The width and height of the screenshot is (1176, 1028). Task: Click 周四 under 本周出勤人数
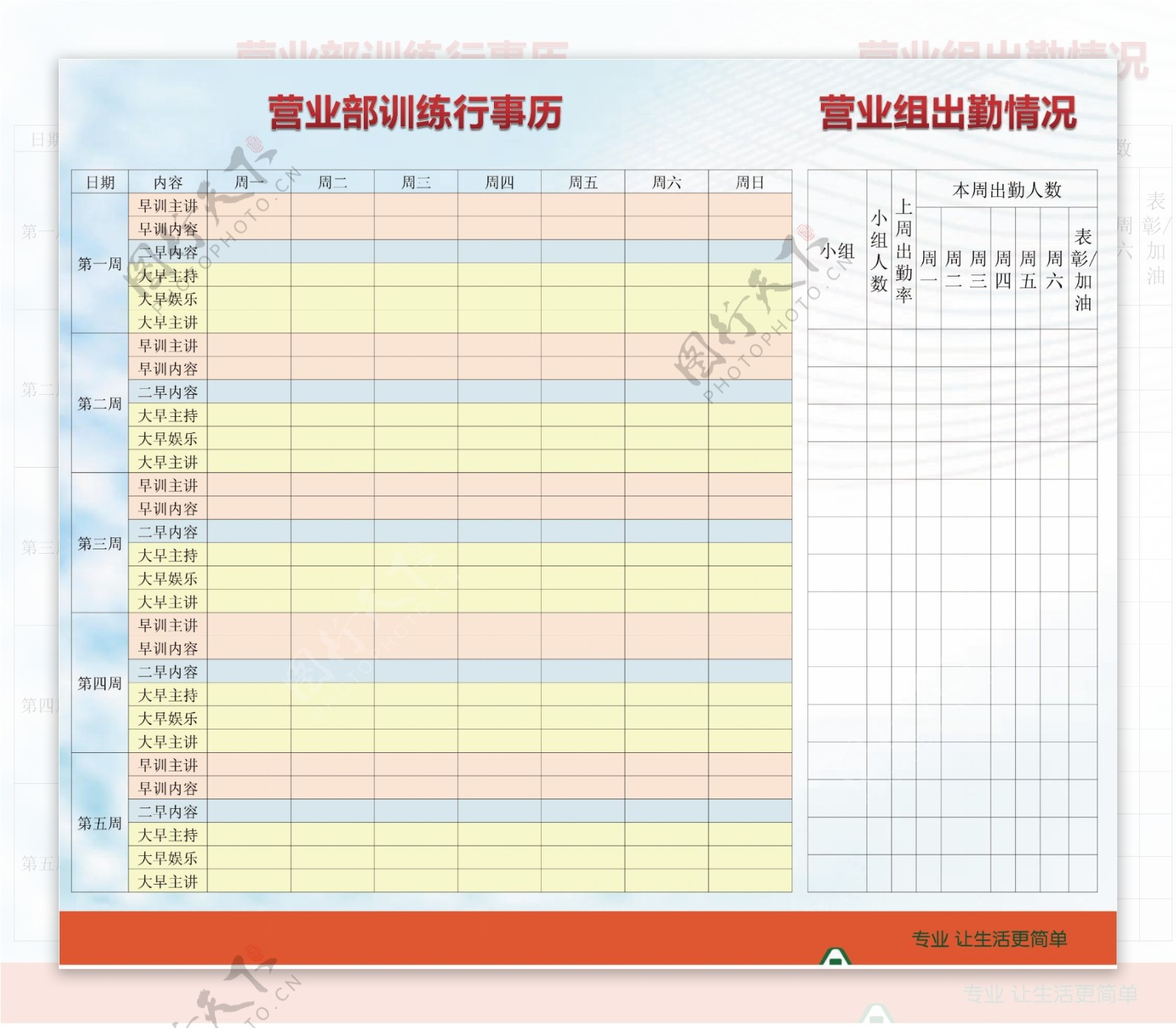coord(1003,268)
